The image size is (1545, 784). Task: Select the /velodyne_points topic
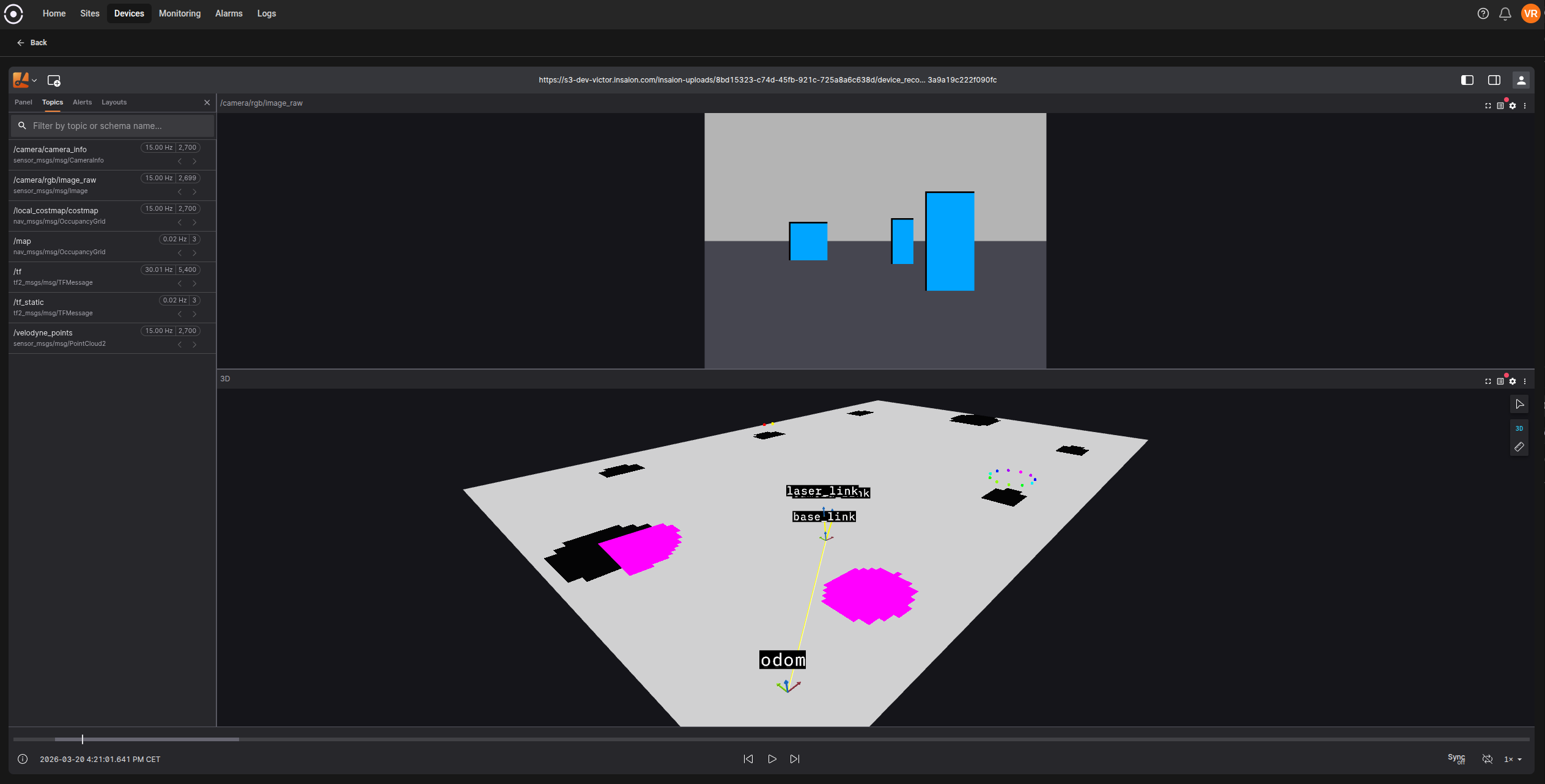click(112, 338)
